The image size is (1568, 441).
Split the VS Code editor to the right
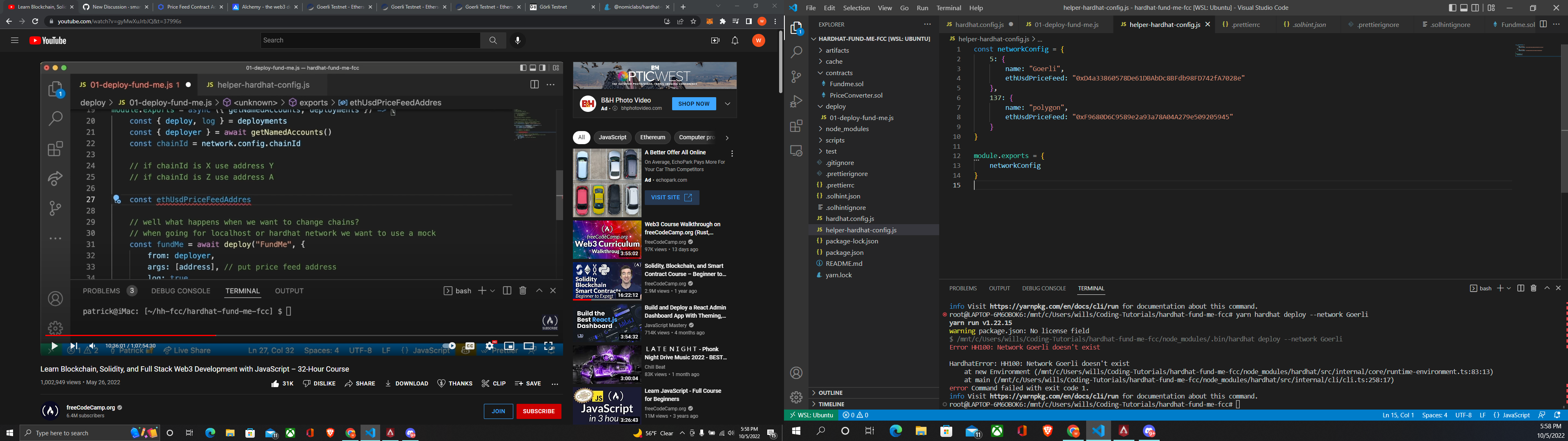pos(1543,24)
